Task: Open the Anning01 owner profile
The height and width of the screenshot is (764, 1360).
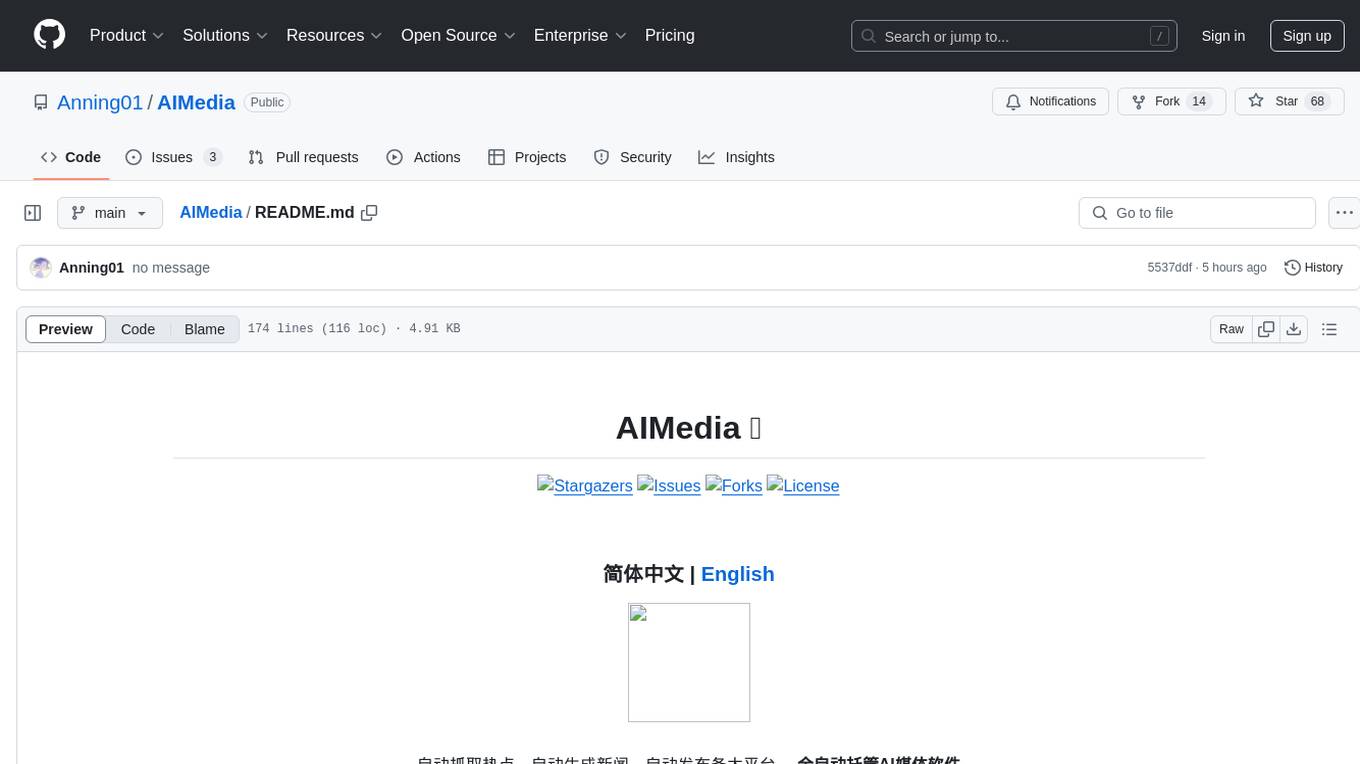Action: click(100, 102)
